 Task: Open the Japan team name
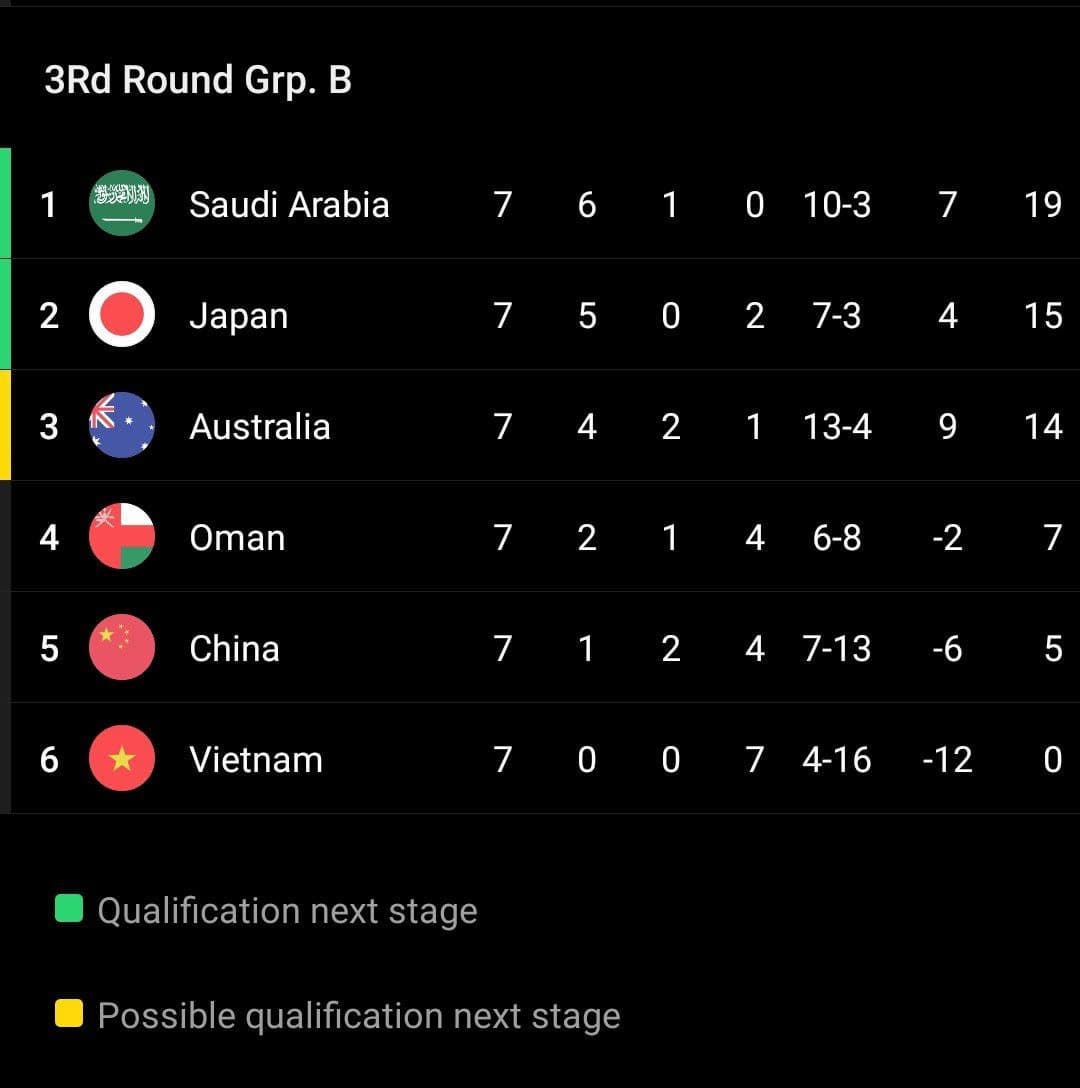238,316
